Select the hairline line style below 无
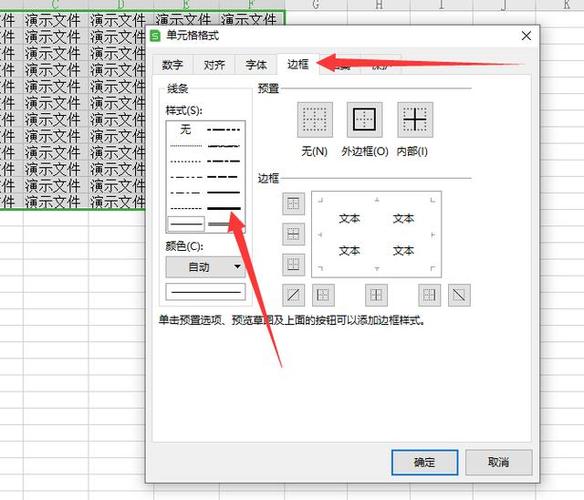 (185, 146)
